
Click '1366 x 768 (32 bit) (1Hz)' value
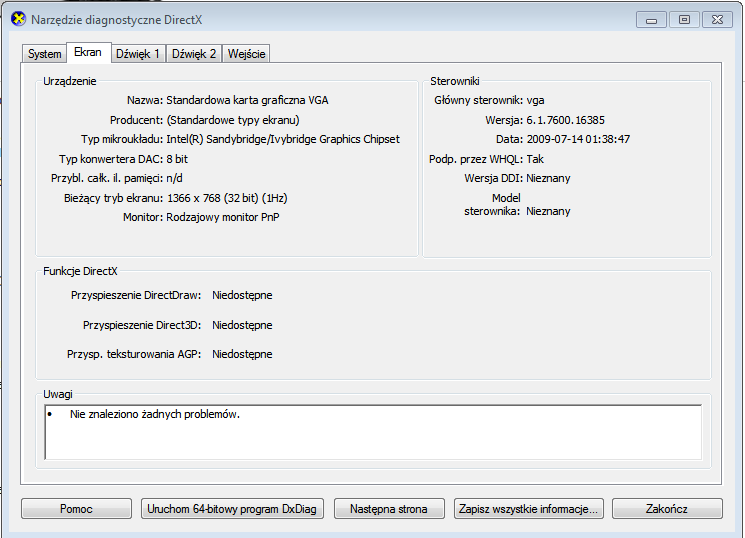click(x=227, y=198)
